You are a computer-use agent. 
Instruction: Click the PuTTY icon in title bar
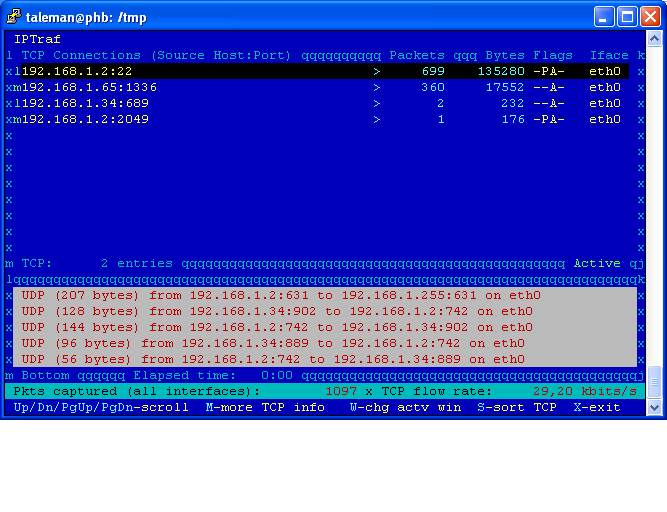tap(14, 17)
